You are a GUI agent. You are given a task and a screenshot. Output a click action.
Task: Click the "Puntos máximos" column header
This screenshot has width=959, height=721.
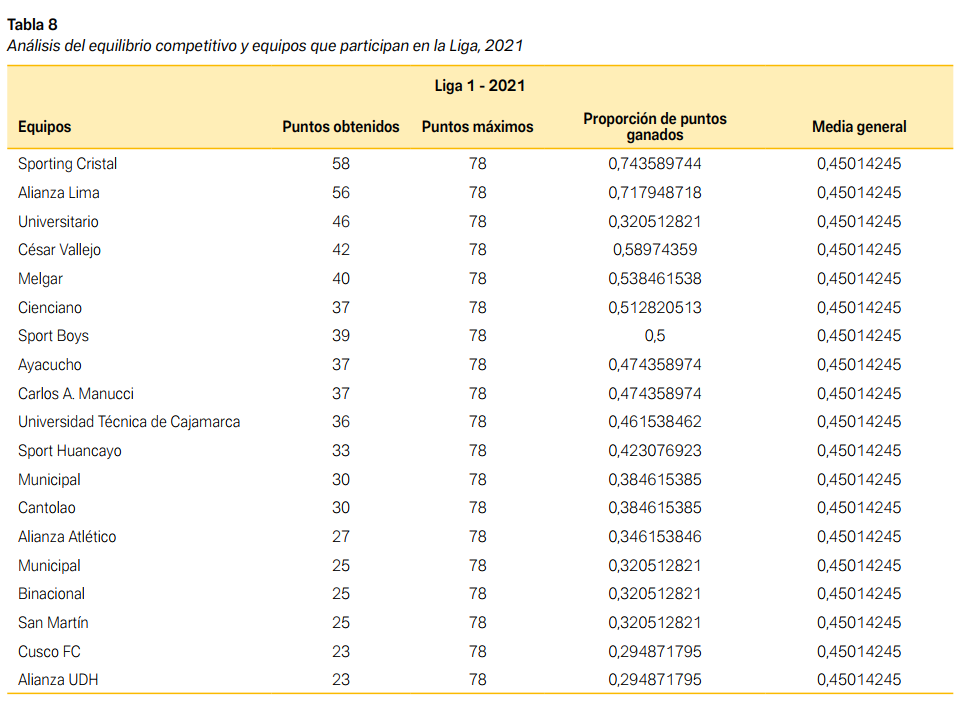[x=477, y=127]
